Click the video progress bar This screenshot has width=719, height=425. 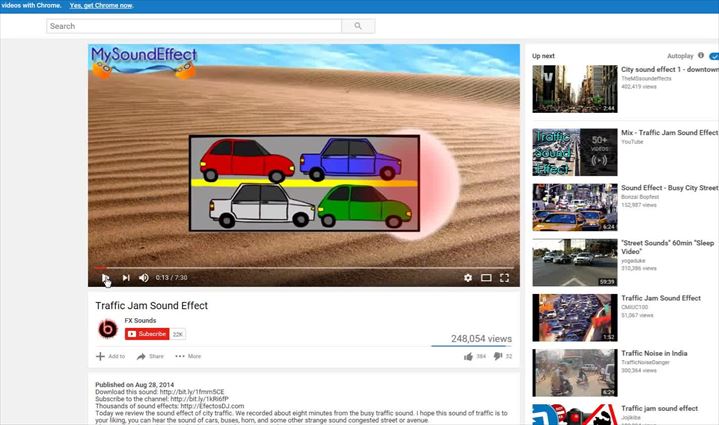tap(300, 267)
